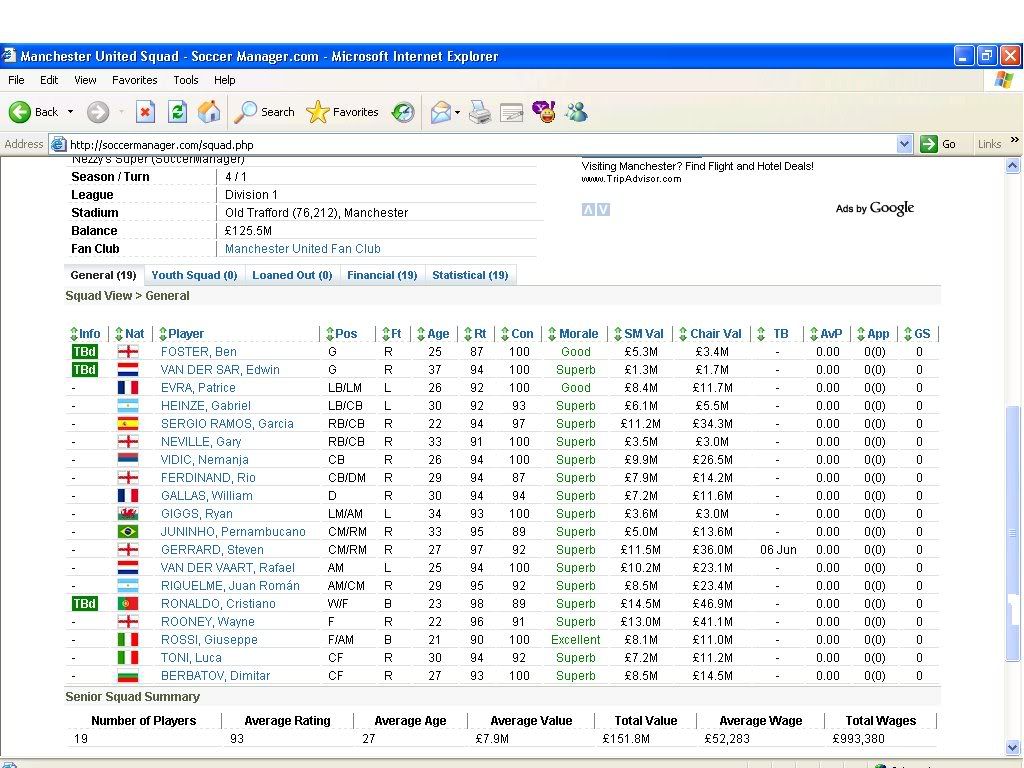Click the Excellent morale of ROSSI, Giuseppe
This screenshot has height=768, width=1024.
(575, 640)
